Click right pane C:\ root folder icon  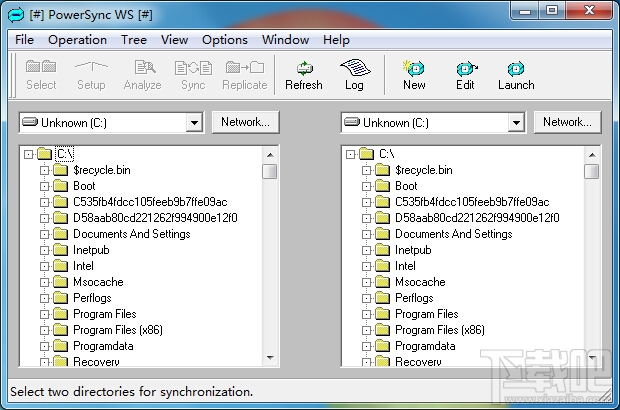point(367,154)
